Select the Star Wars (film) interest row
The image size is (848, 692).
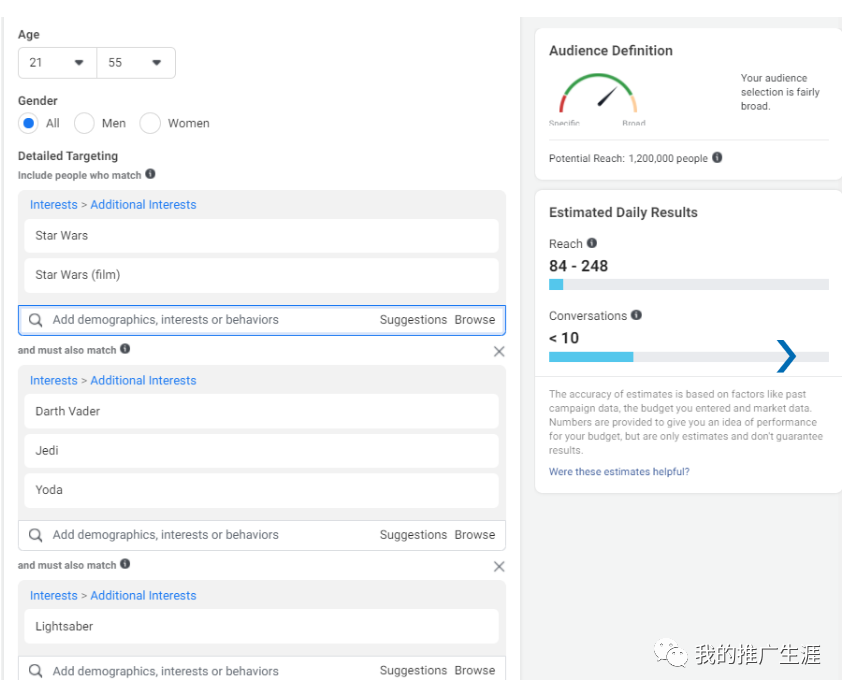pos(261,275)
